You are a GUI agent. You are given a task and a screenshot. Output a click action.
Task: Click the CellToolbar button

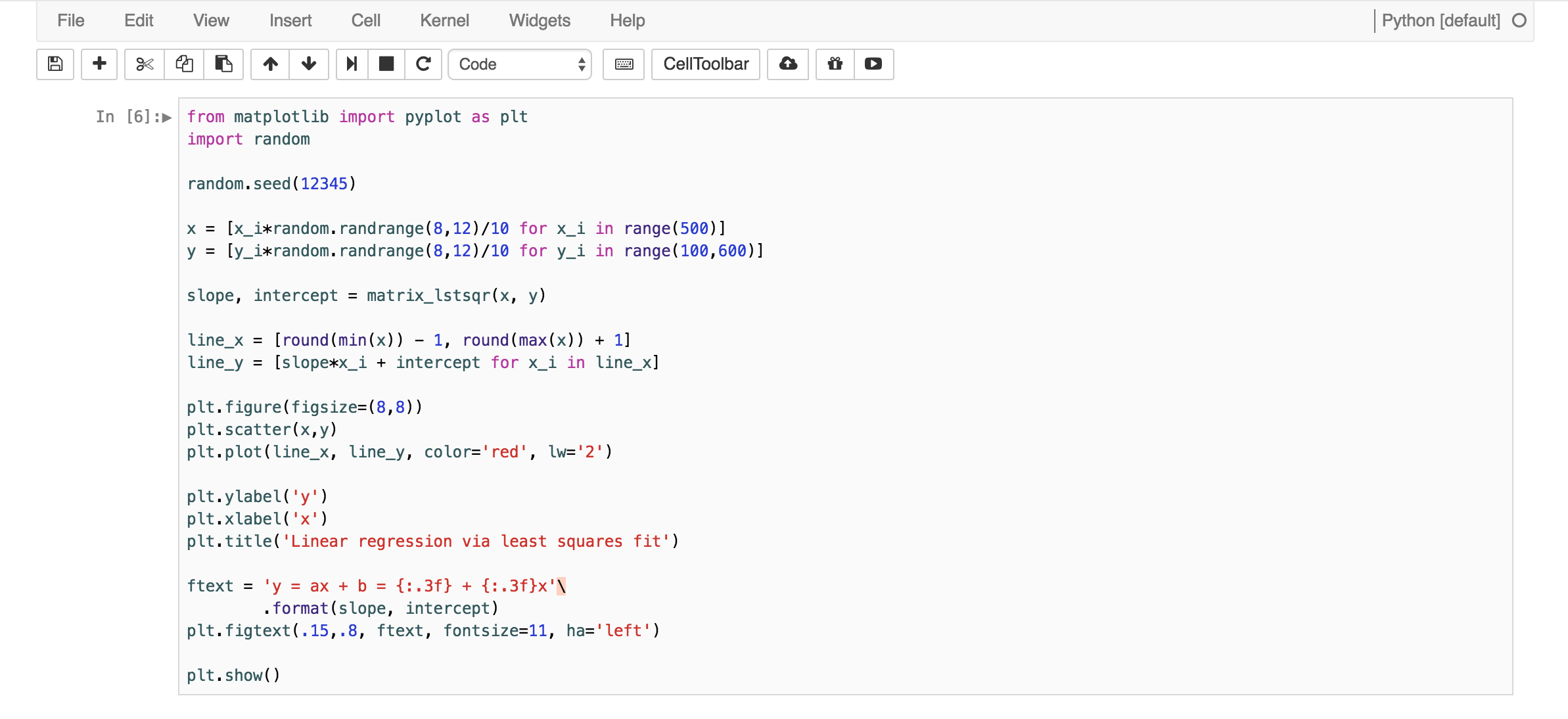[706, 64]
